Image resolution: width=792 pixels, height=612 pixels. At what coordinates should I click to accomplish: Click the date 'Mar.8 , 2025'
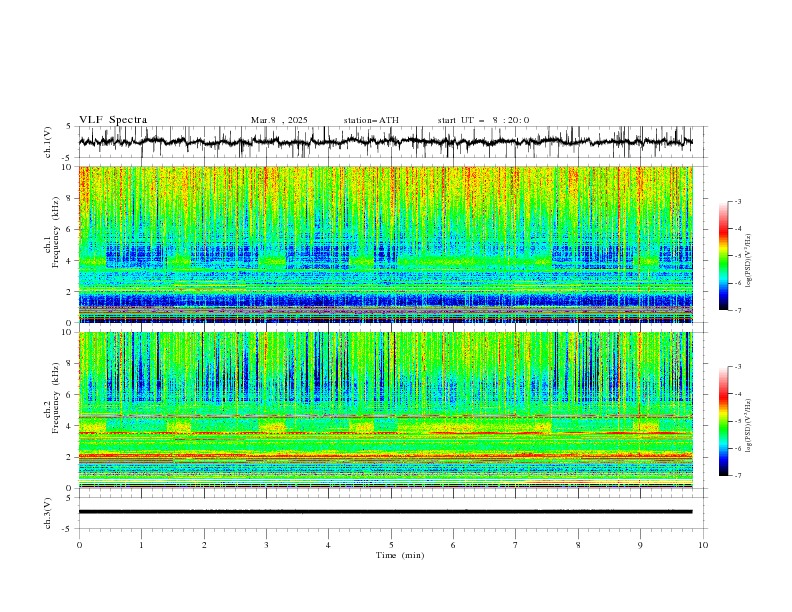[x=279, y=120]
